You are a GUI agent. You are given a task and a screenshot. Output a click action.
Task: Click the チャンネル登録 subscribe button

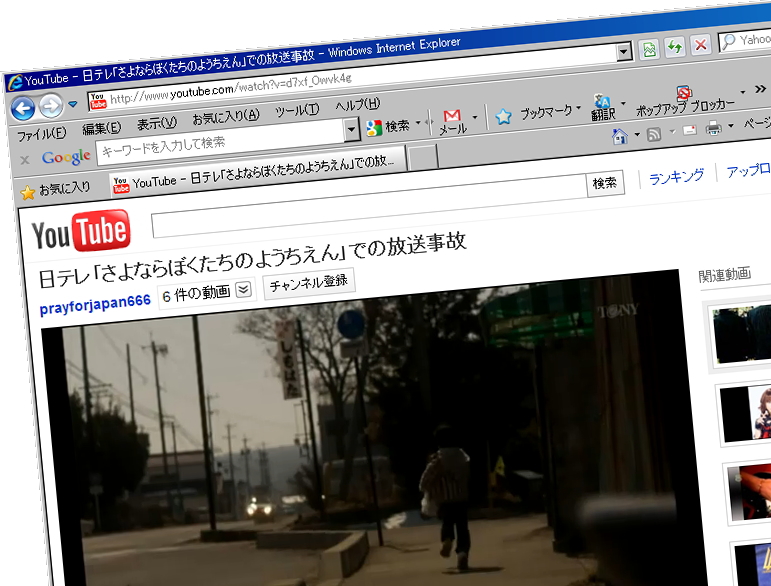tap(308, 283)
